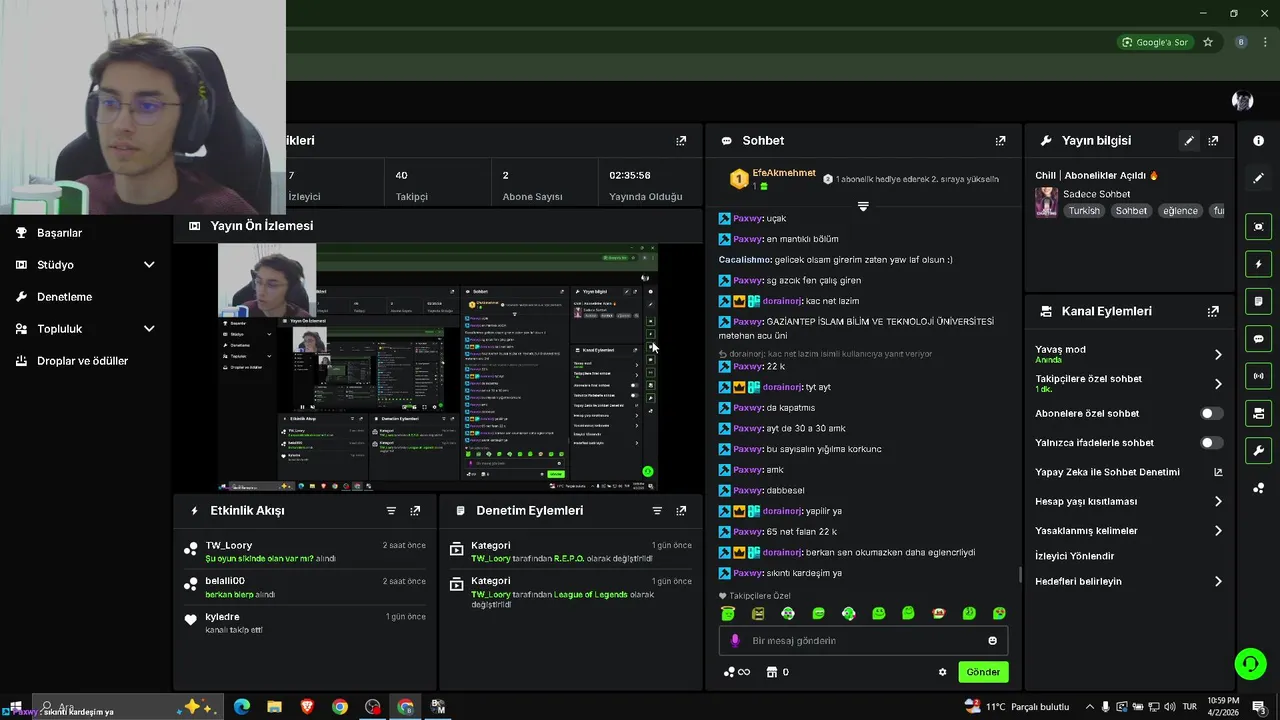This screenshot has width=1280, height=720.
Task: Click the channel points icon in right rail
Action: click(1258, 488)
